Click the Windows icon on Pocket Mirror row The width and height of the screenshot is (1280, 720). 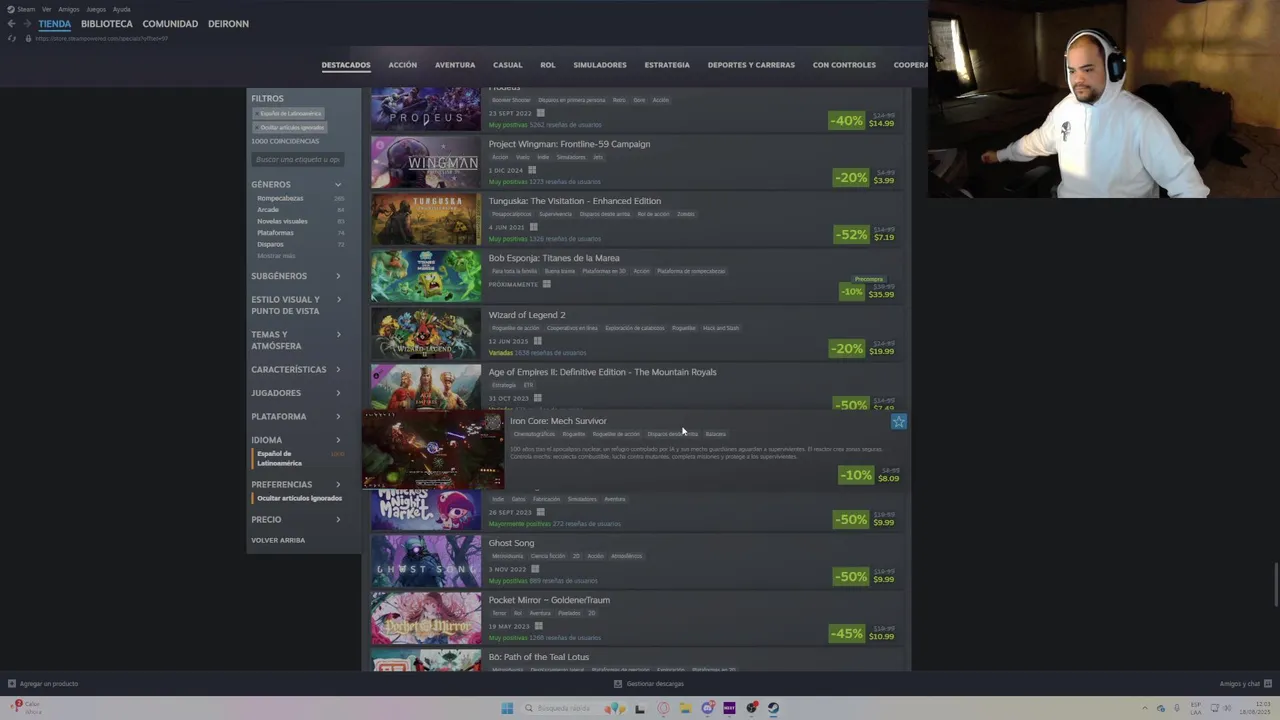click(x=538, y=626)
